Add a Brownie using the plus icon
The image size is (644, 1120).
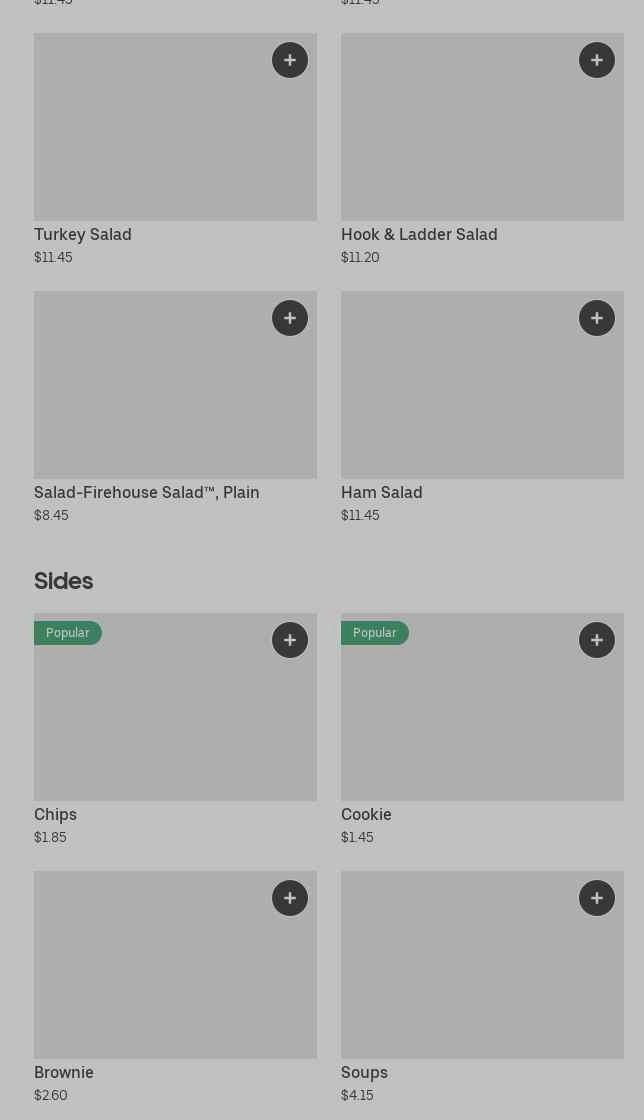click(x=290, y=898)
